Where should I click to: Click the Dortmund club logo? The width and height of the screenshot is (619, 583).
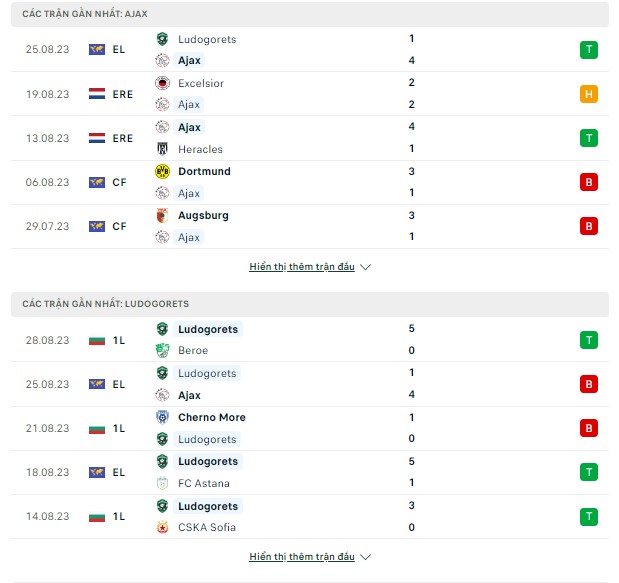(x=163, y=172)
